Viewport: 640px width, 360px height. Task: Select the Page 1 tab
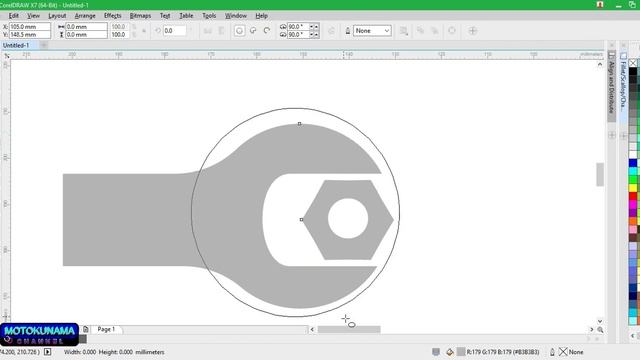106,329
